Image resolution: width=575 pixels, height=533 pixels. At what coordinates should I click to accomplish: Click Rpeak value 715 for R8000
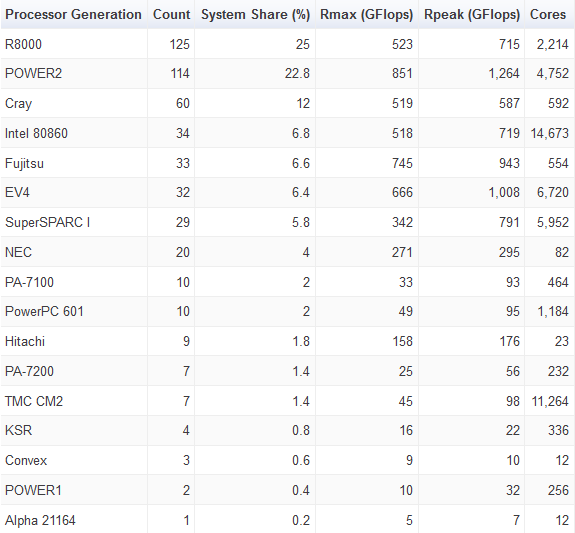tap(509, 44)
